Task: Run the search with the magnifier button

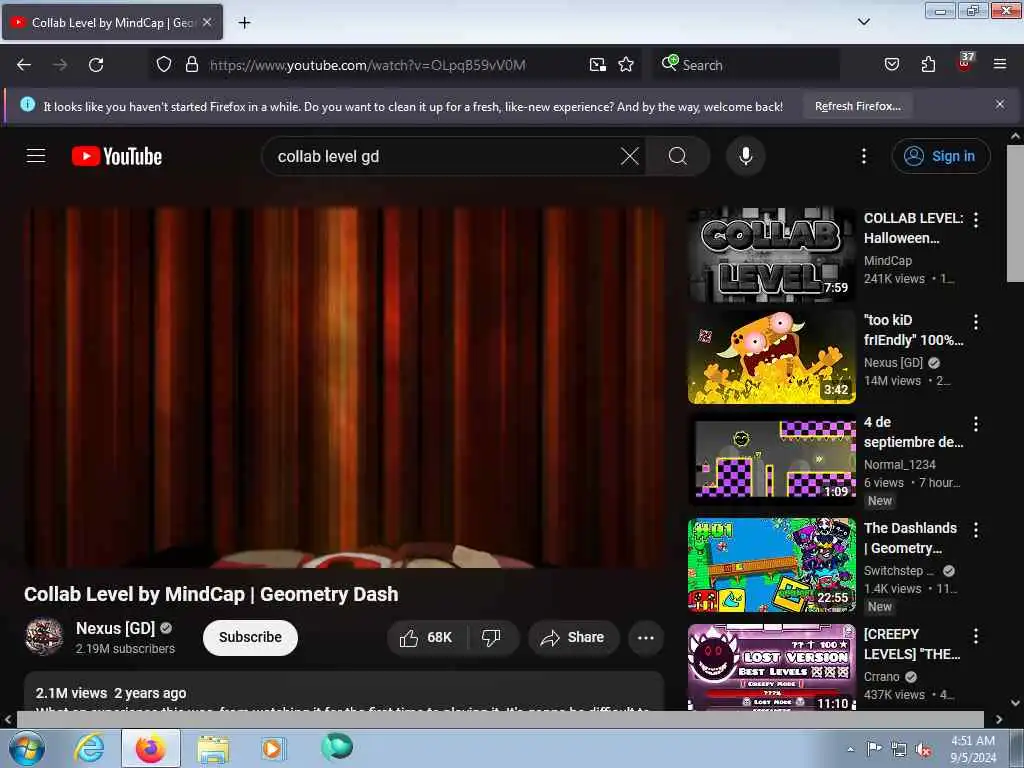Action: (x=678, y=156)
